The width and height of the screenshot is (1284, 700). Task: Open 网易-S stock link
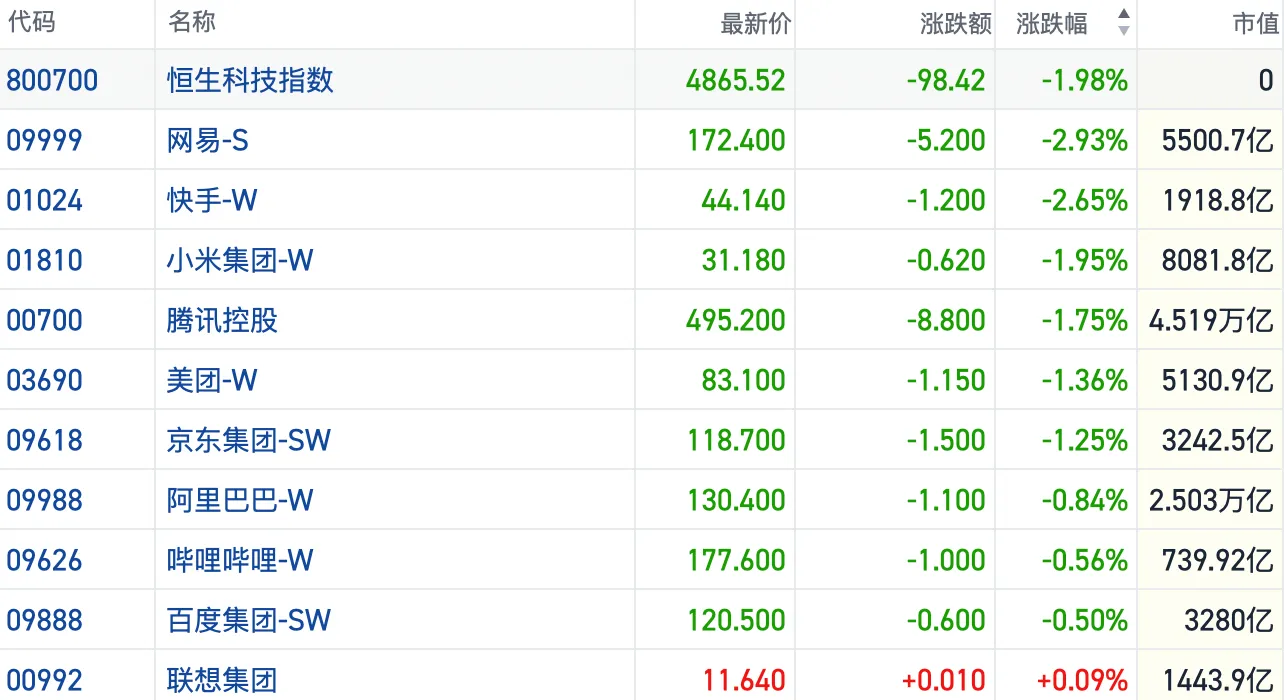click(208, 140)
